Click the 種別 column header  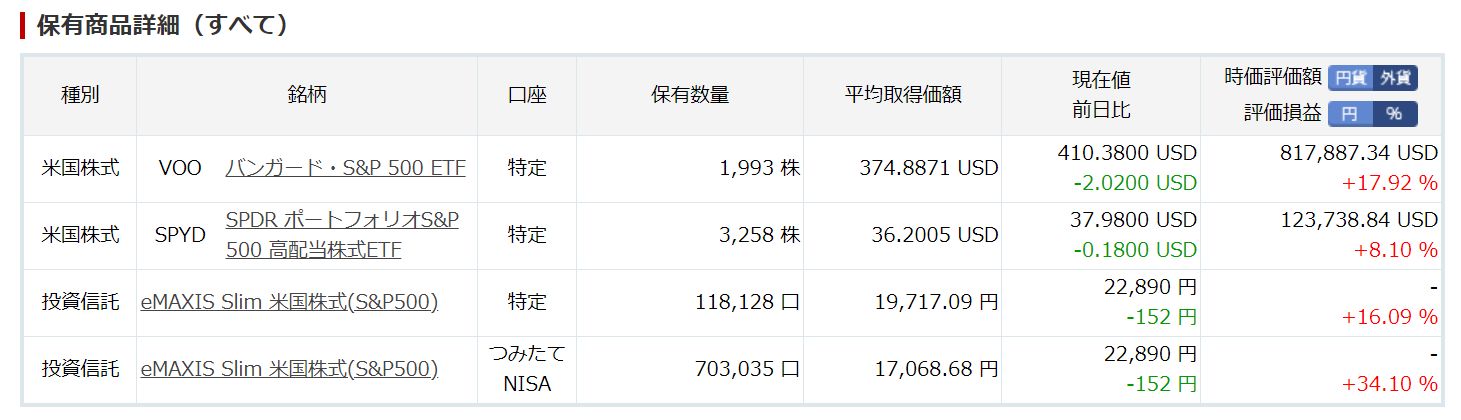[80, 96]
